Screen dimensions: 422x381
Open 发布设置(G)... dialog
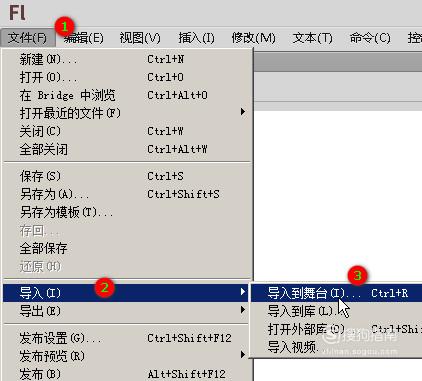click(x=127, y=338)
